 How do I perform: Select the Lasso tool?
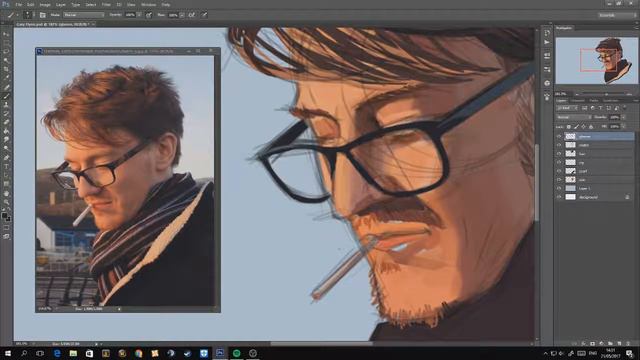click(6, 52)
